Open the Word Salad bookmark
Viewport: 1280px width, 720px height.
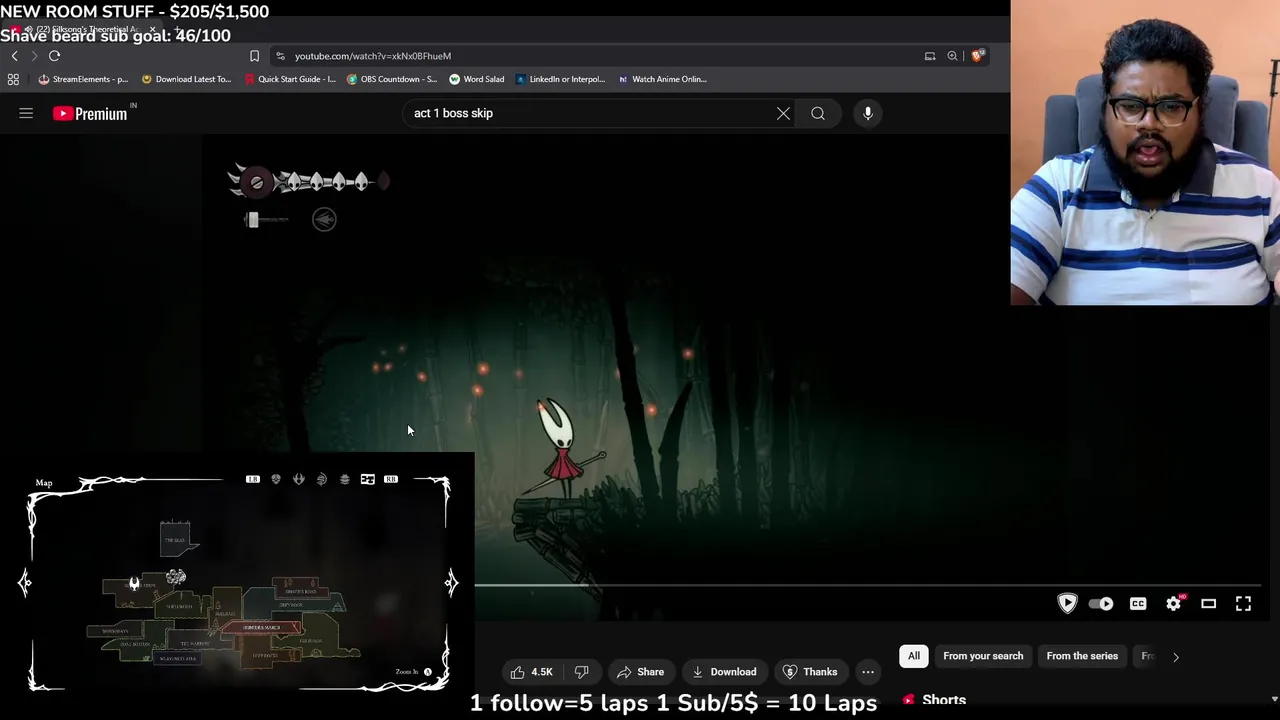tap(477, 79)
